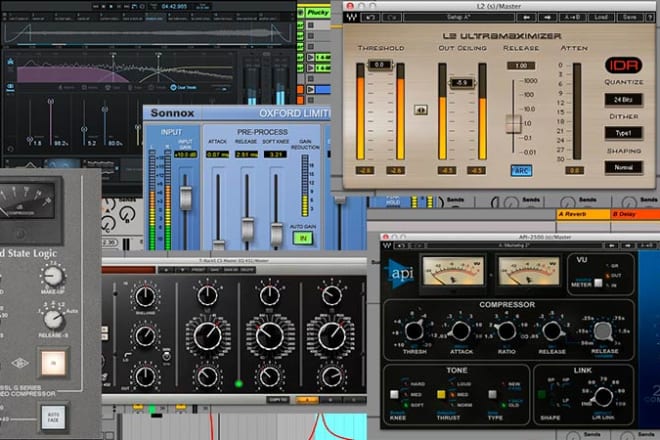This screenshot has height=440, width=660.
Task: Click the left VU meter in the API-2500
Action: [x=453, y=271]
